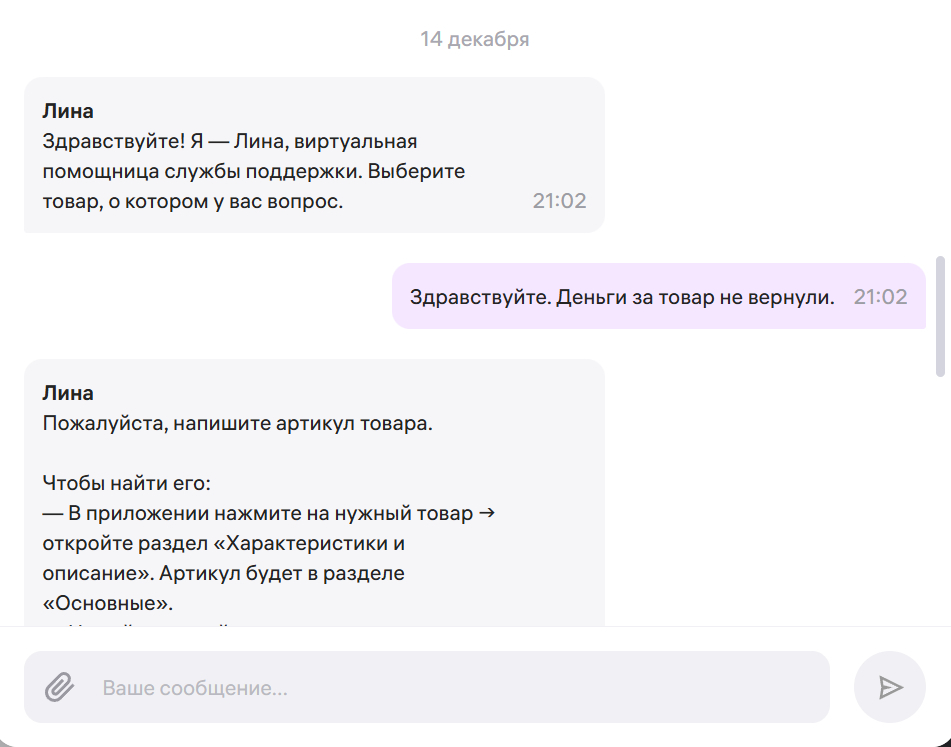Click the «Чтобы найти его:» text line
This screenshot has width=951, height=747.
[126, 483]
